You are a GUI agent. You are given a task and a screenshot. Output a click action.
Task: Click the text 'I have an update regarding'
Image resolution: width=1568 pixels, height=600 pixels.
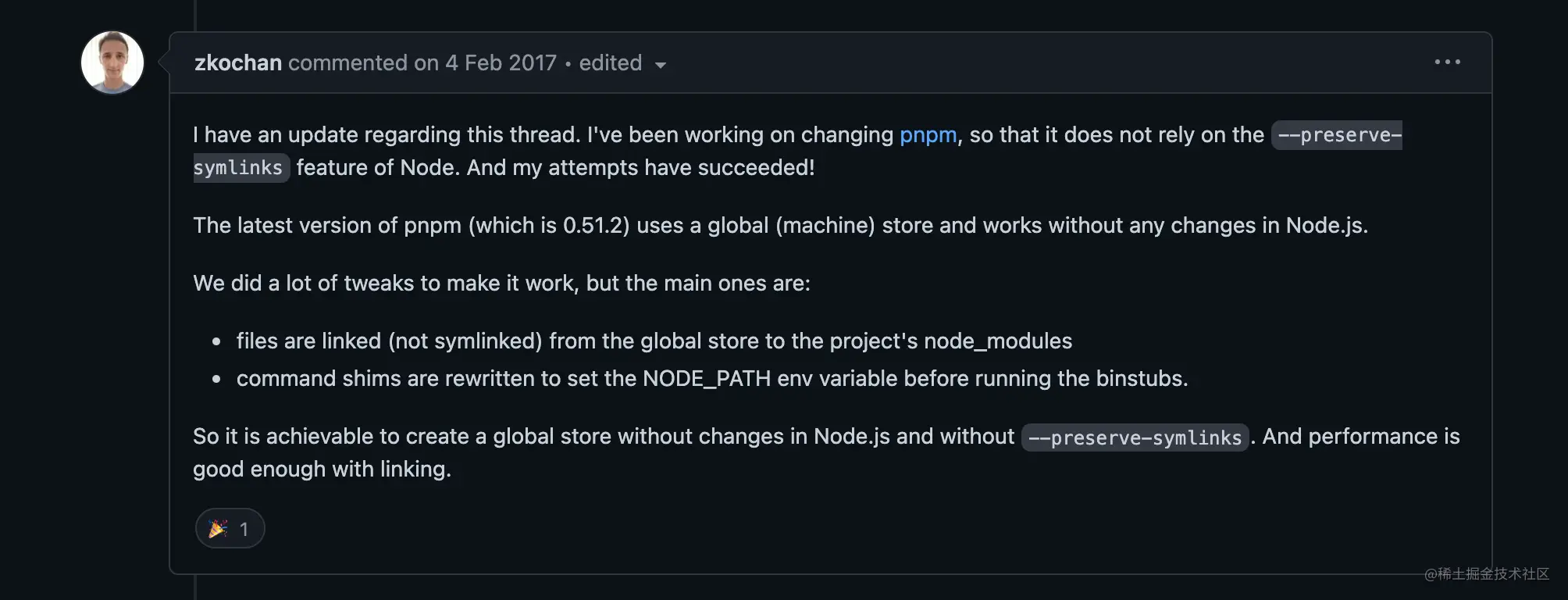[327, 135]
